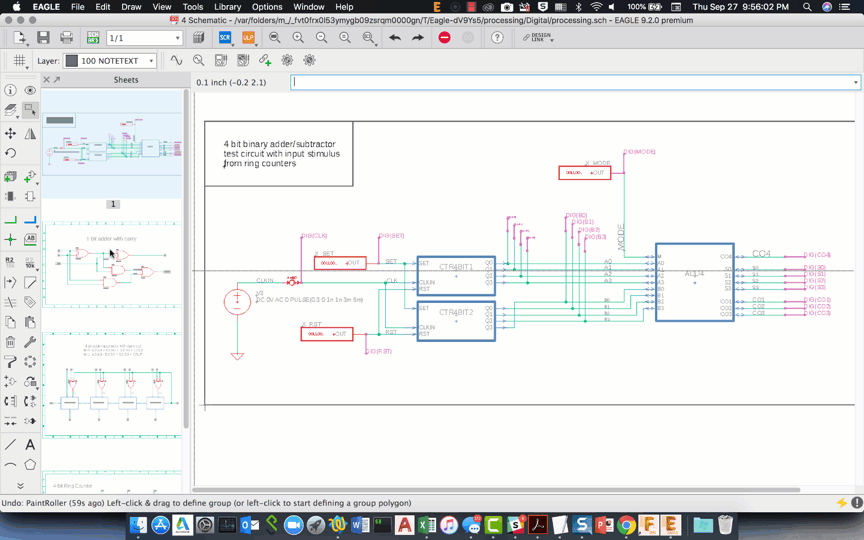864x540 pixels.
Task: Click the Zoom in magnifier icon
Action: pos(298,38)
